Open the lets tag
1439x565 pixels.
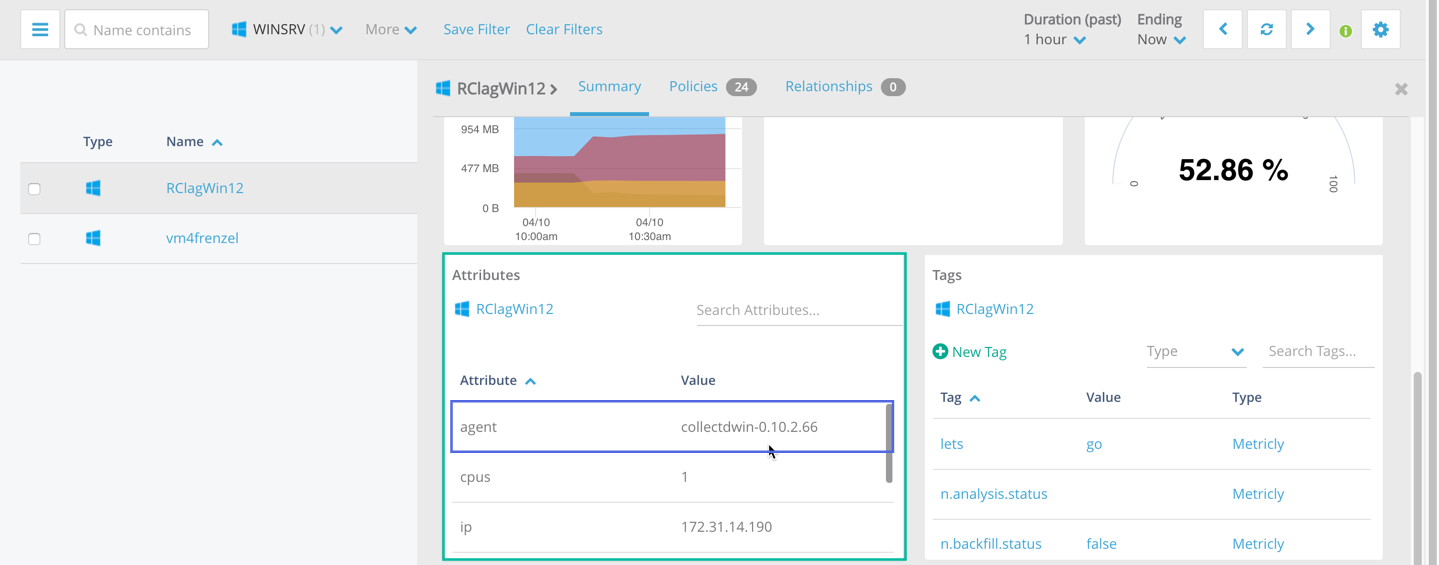tap(952, 444)
